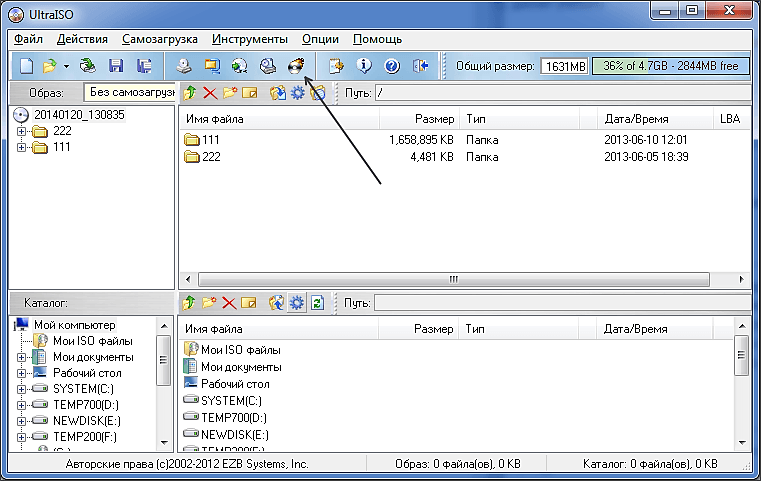
Task: Click the Refresh icon in Catalog toolbar
Action: pos(317,303)
